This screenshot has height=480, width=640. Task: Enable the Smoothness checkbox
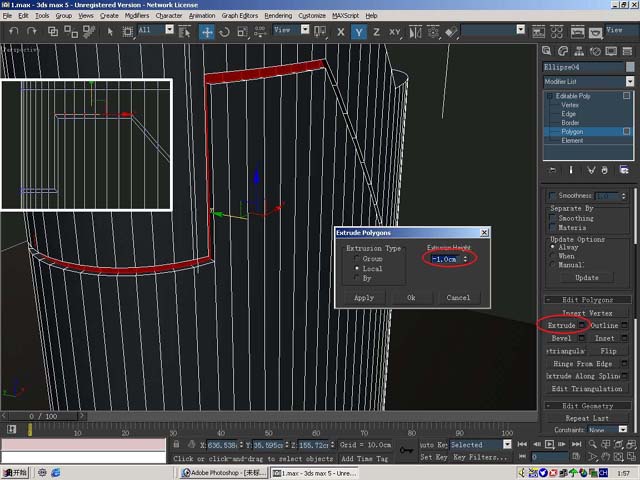[551, 196]
